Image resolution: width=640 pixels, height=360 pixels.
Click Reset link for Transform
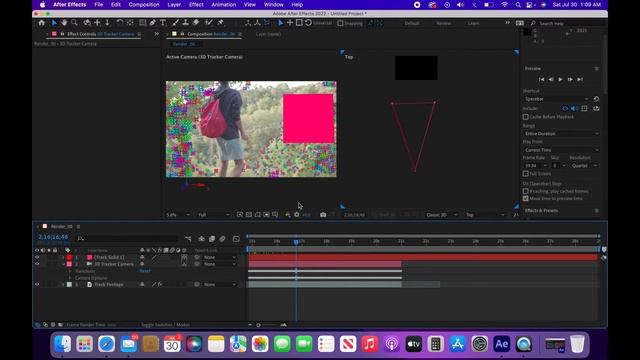(x=144, y=271)
